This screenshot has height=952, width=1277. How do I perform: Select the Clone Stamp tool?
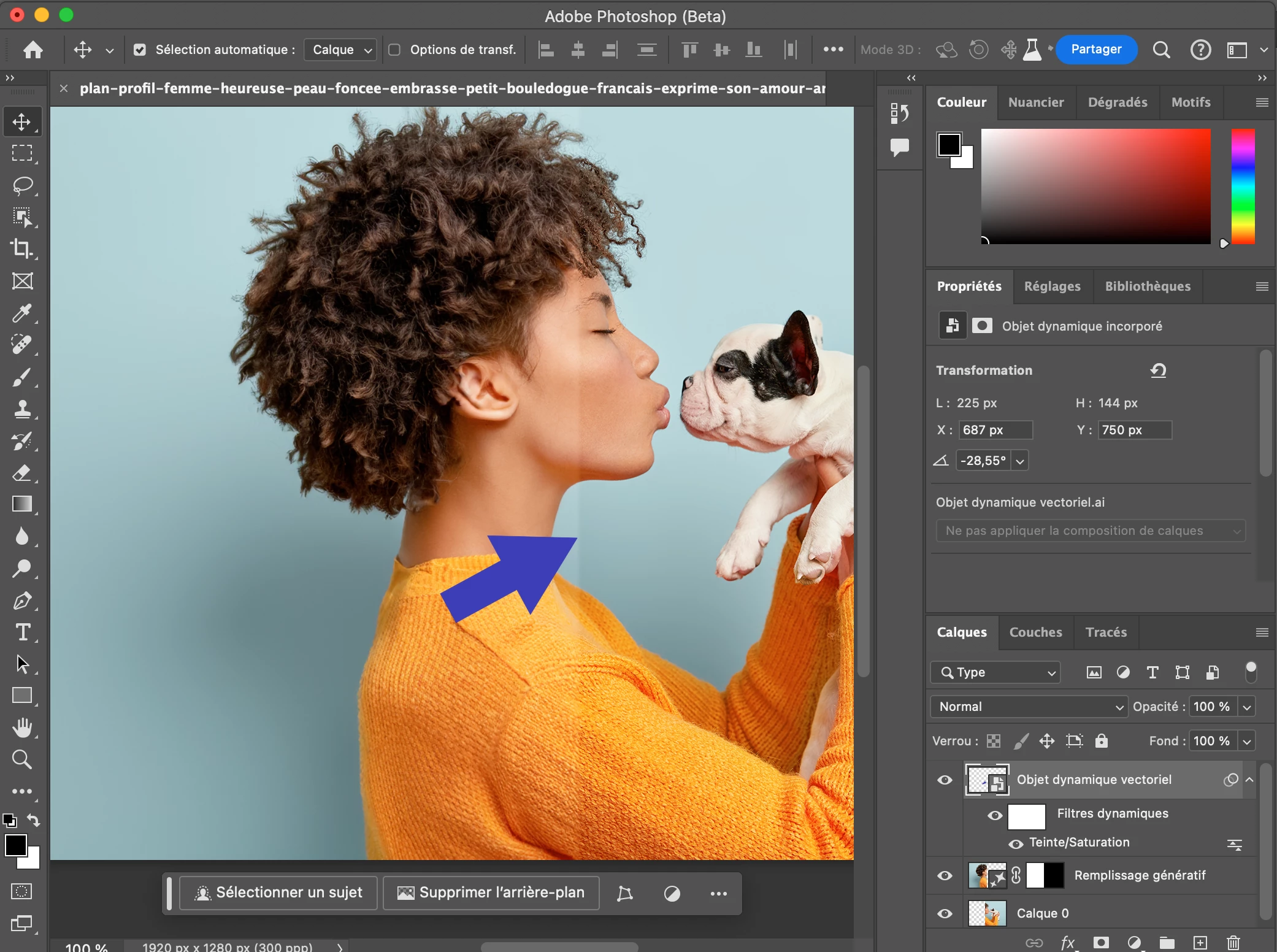pos(22,409)
